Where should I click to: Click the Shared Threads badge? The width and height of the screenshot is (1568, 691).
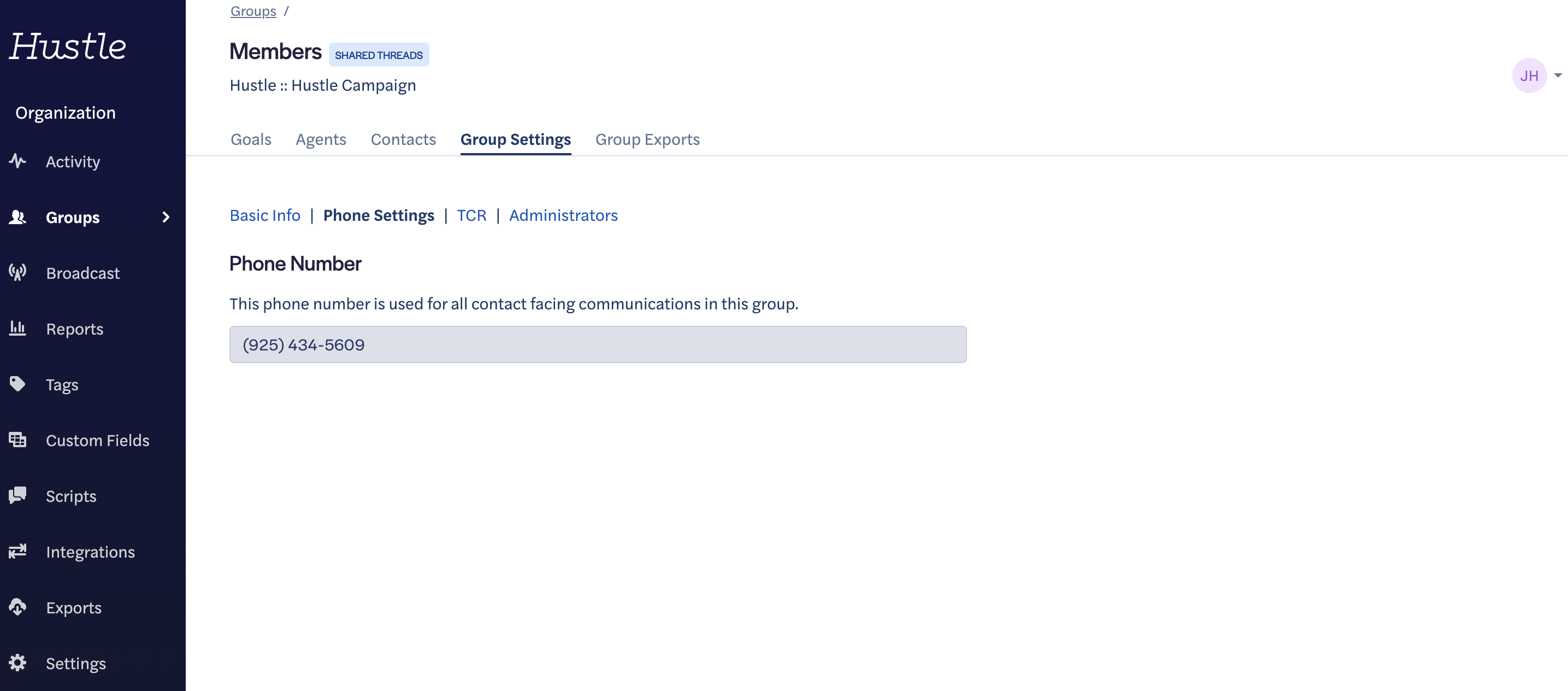pyautogui.click(x=379, y=55)
